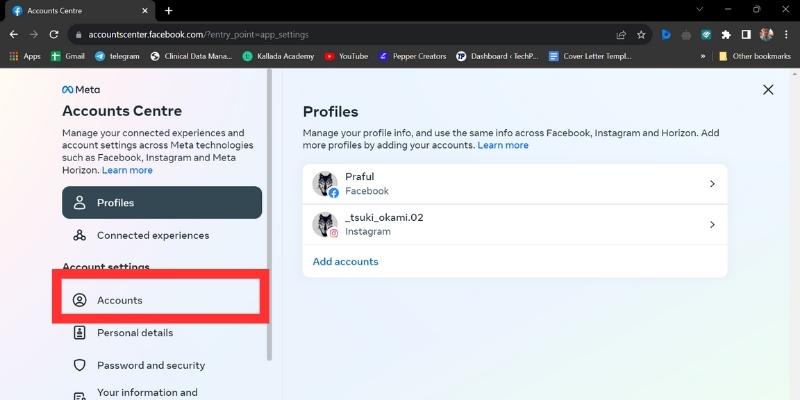Click the Profiles person icon
The image size is (800, 400).
80,203
